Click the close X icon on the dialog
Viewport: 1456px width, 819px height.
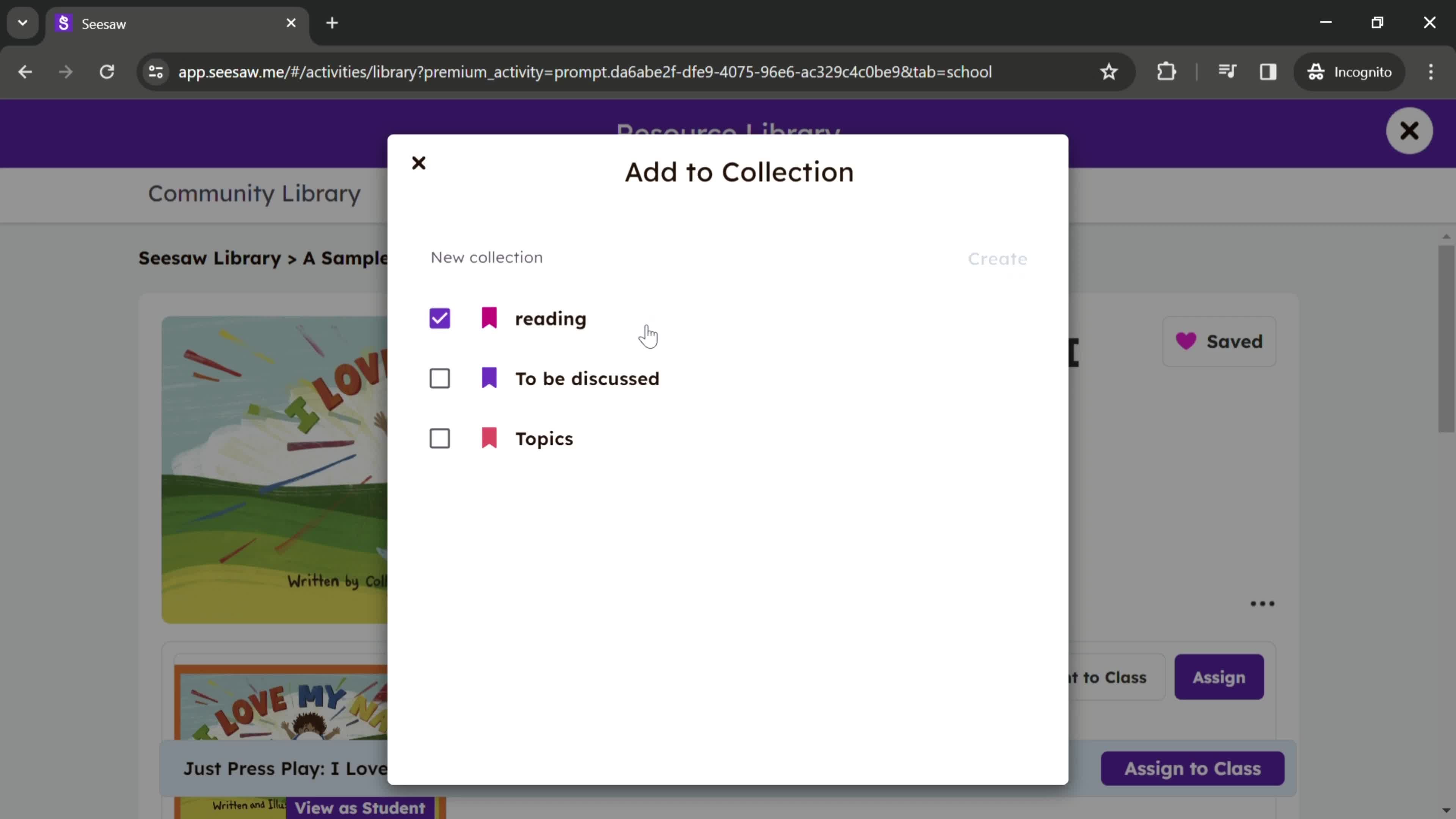(x=419, y=163)
